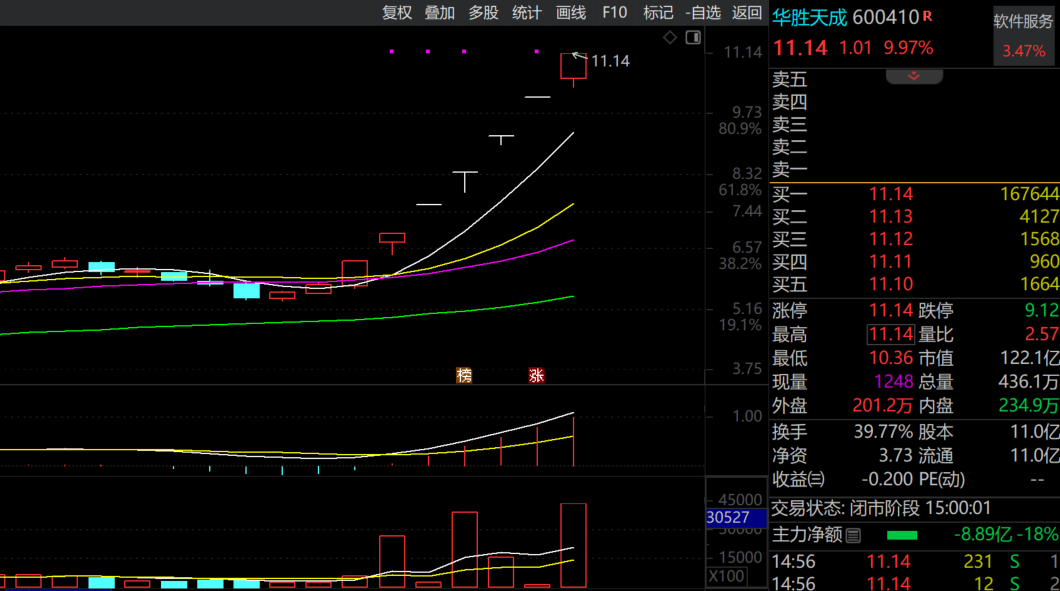Image resolution: width=1060 pixels, height=591 pixels.
Task: Click the 量比 value 2.57
Action: coord(1042,334)
